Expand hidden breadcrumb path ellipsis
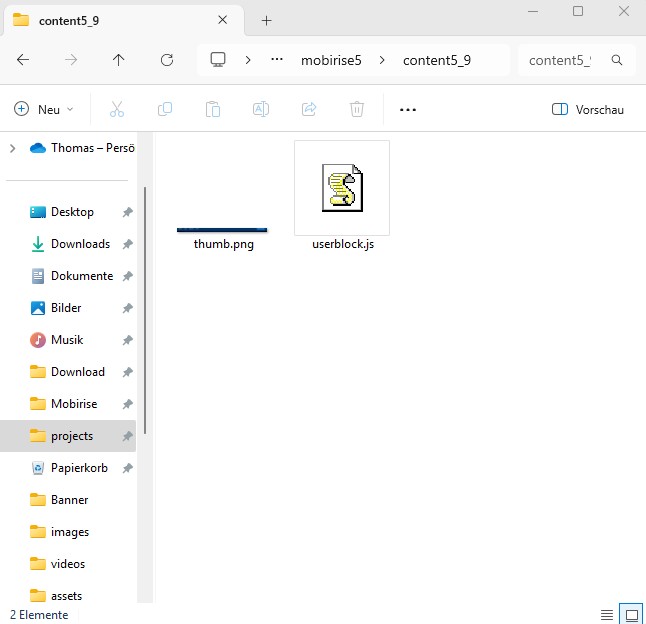The width and height of the screenshot is (646, 624). click(x=277, y=60)
